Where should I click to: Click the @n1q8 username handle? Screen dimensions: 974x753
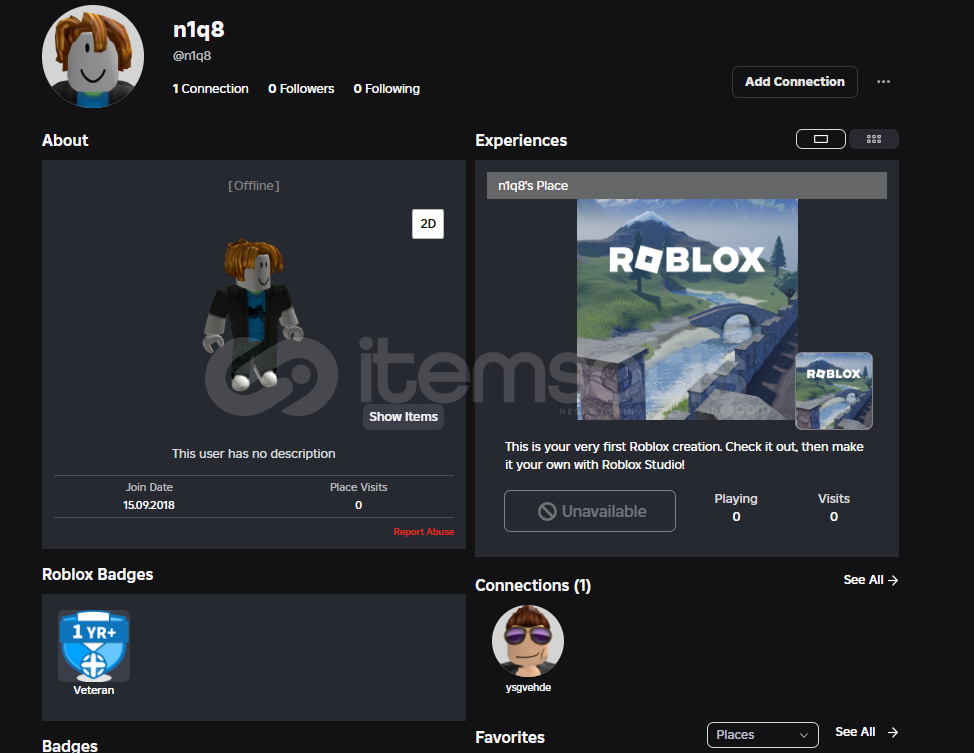(192, 56)
